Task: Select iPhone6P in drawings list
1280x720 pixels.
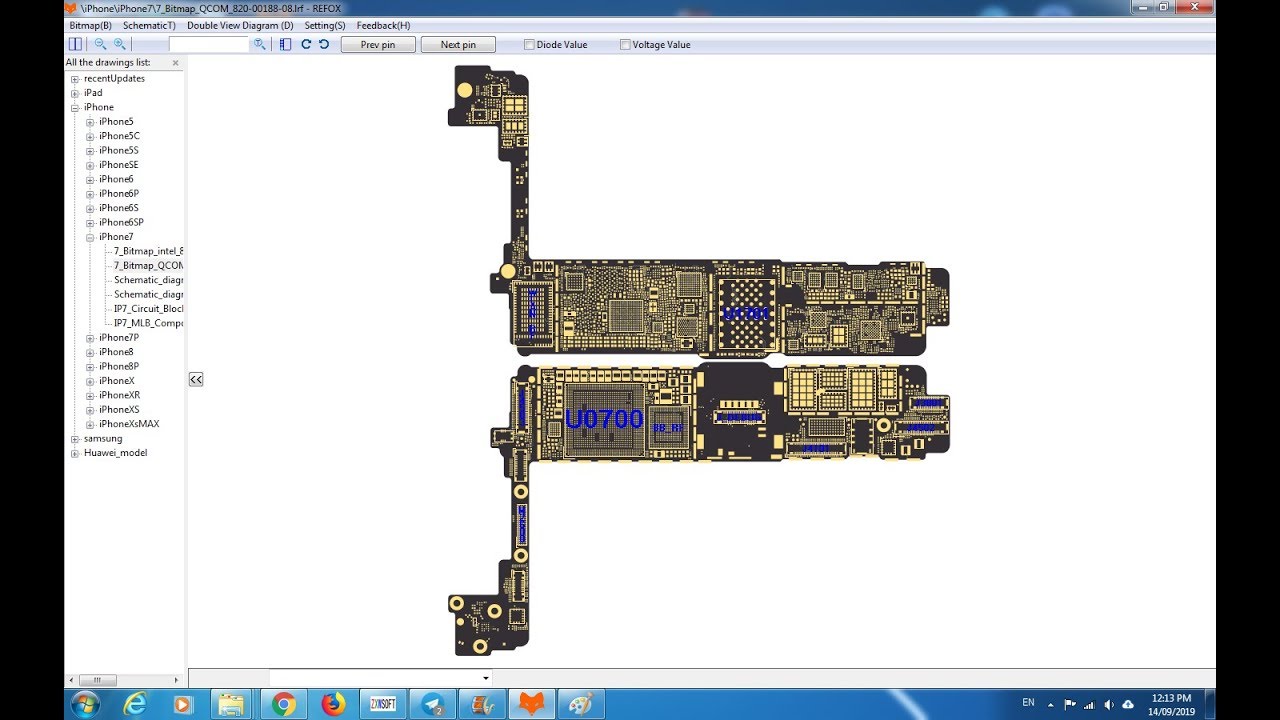Action: click(118, 194)
